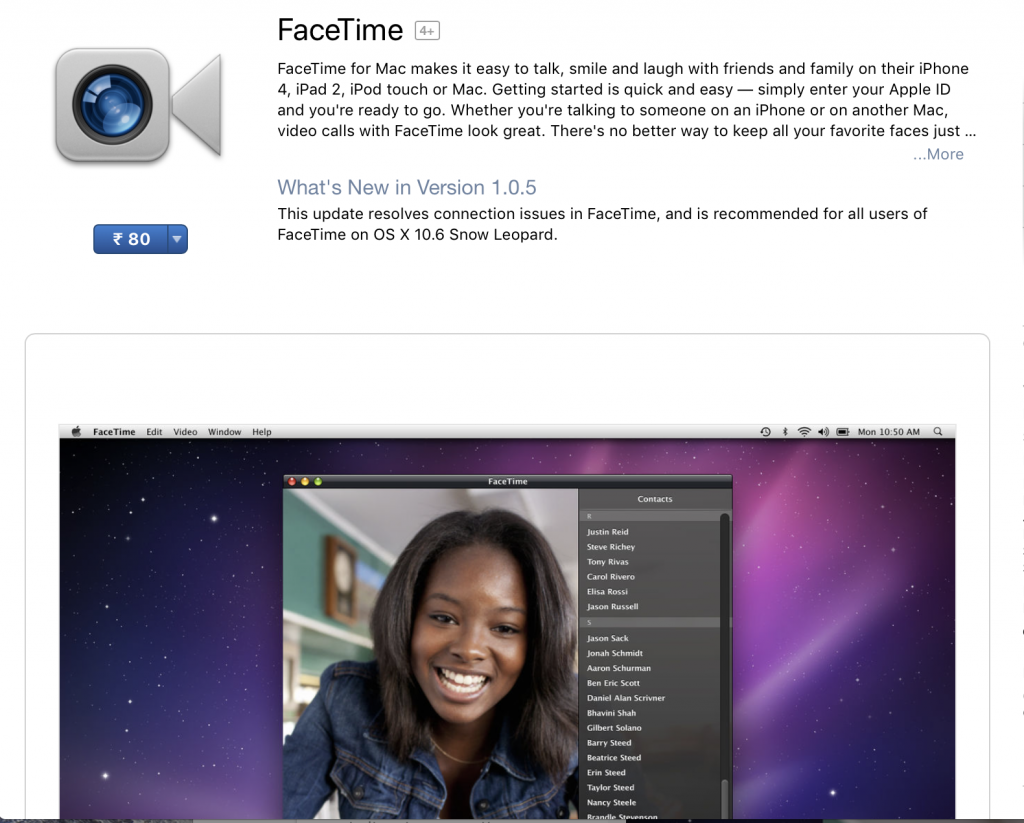1024x823 pixels.
Task: Click yellow minimize button of FaceTime window
Action: coord(305,481)
